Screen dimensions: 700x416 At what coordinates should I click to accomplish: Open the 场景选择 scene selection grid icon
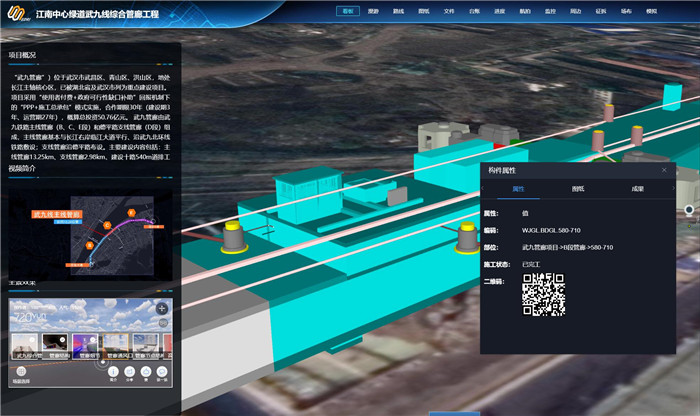tap(20, 371)
